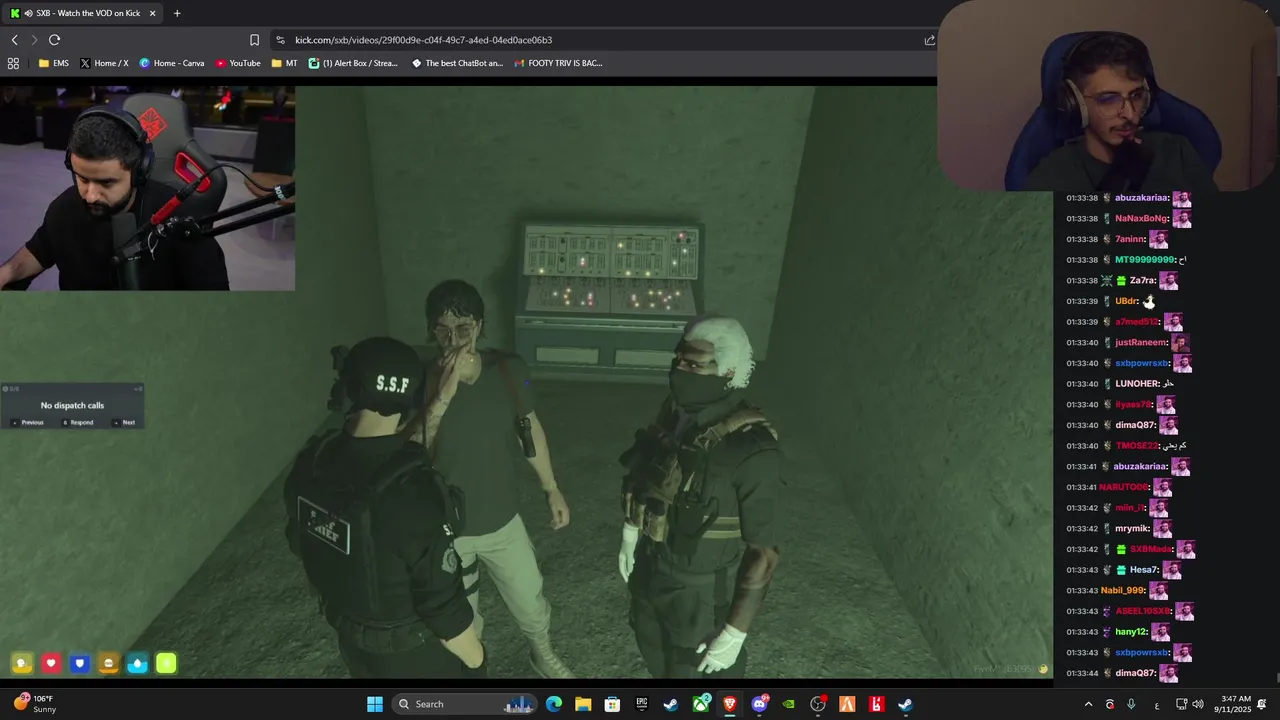Click Respond in the dispatch panel
Viewport: 1280px width, 720px height.
tap(78, 422)
